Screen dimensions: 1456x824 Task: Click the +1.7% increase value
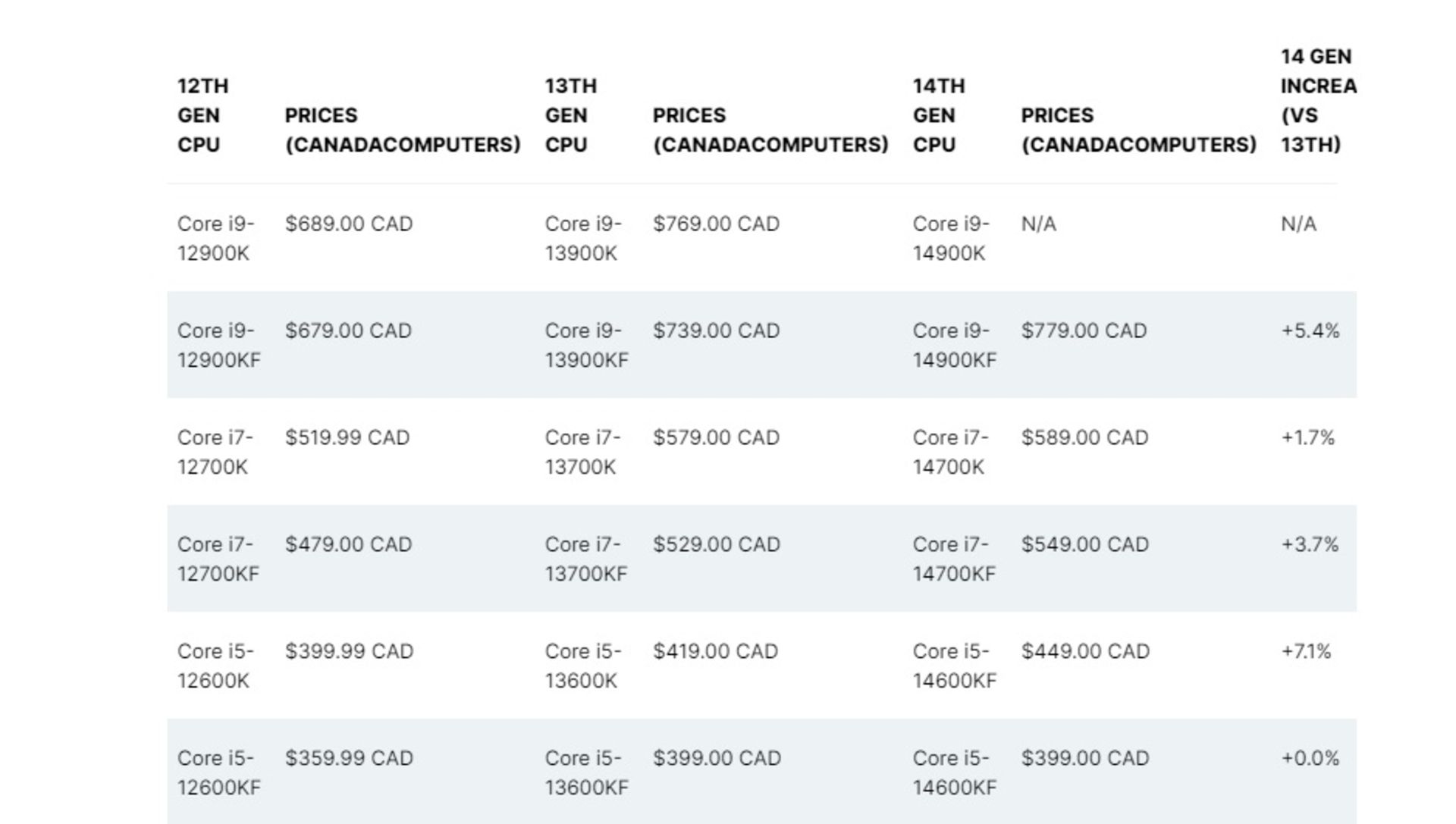tap(1307, 438)
